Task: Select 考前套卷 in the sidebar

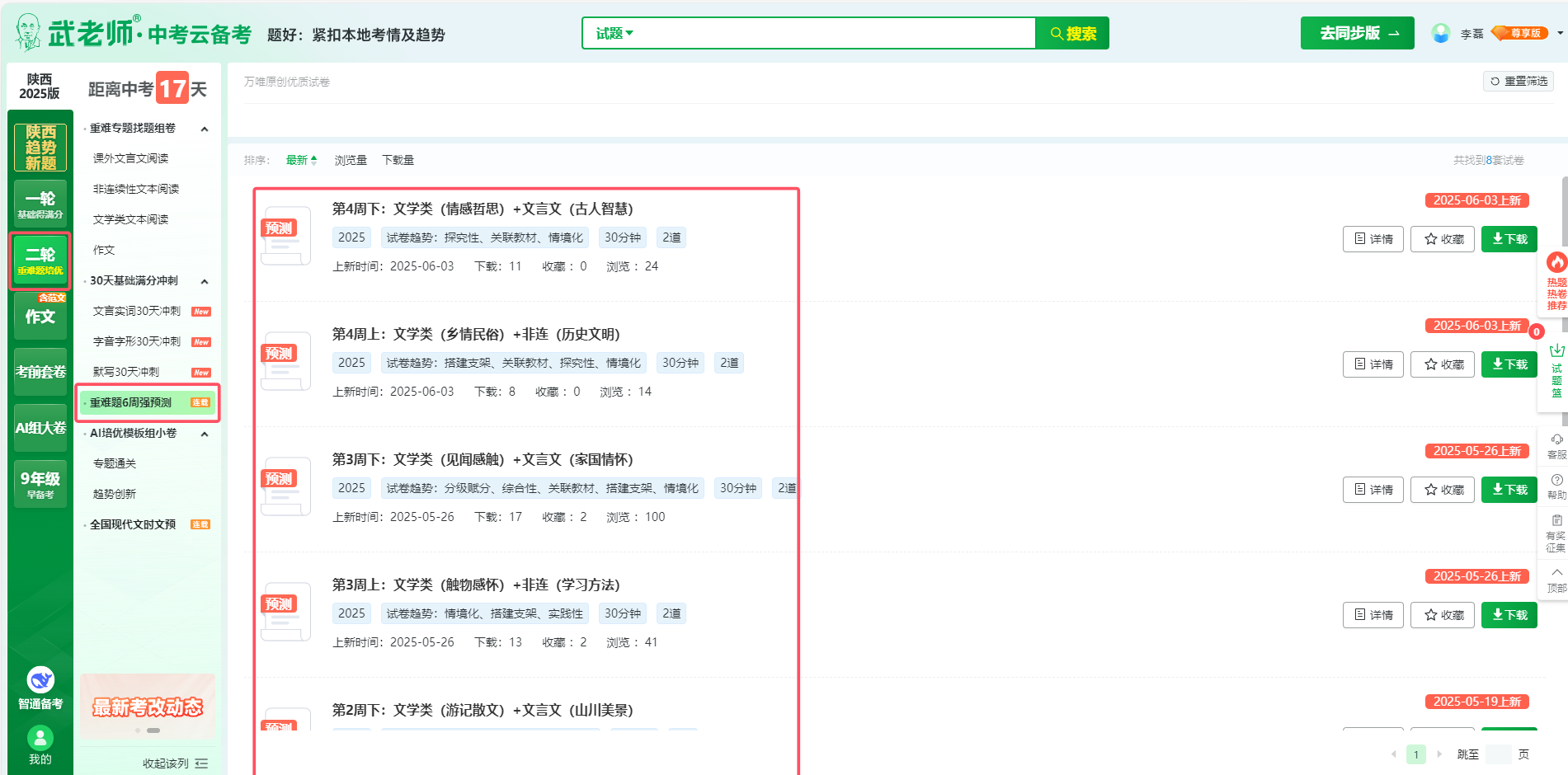Action: click(x=40, y=372)
